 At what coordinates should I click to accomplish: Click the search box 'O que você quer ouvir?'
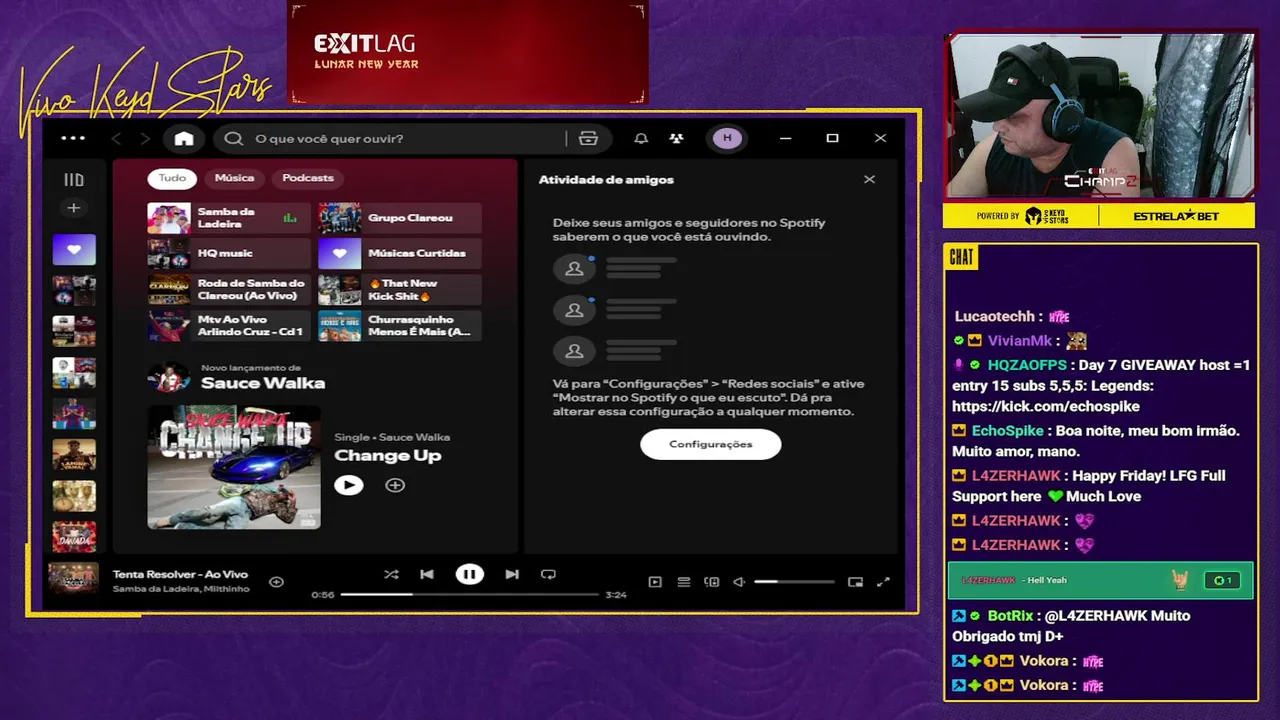pyautogui.click(x=390, y=139)
